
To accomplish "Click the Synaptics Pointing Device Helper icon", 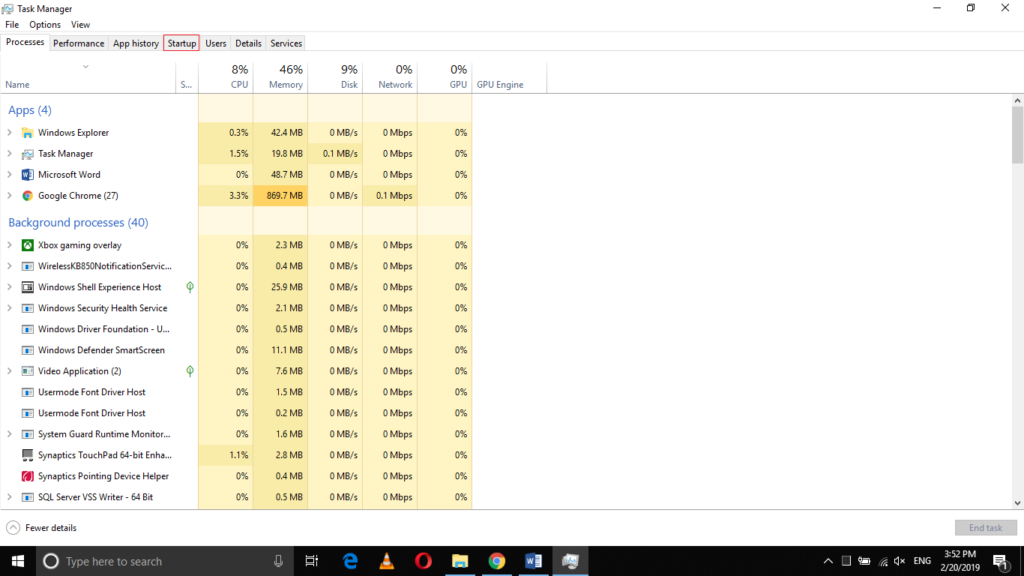I will tap(28, 476).
